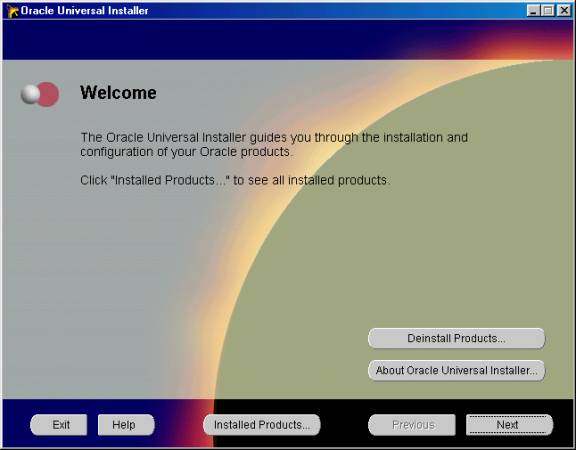Click the red circle of Welcome logo
Viewport: 576px width, 450px height.
[49, 94]
